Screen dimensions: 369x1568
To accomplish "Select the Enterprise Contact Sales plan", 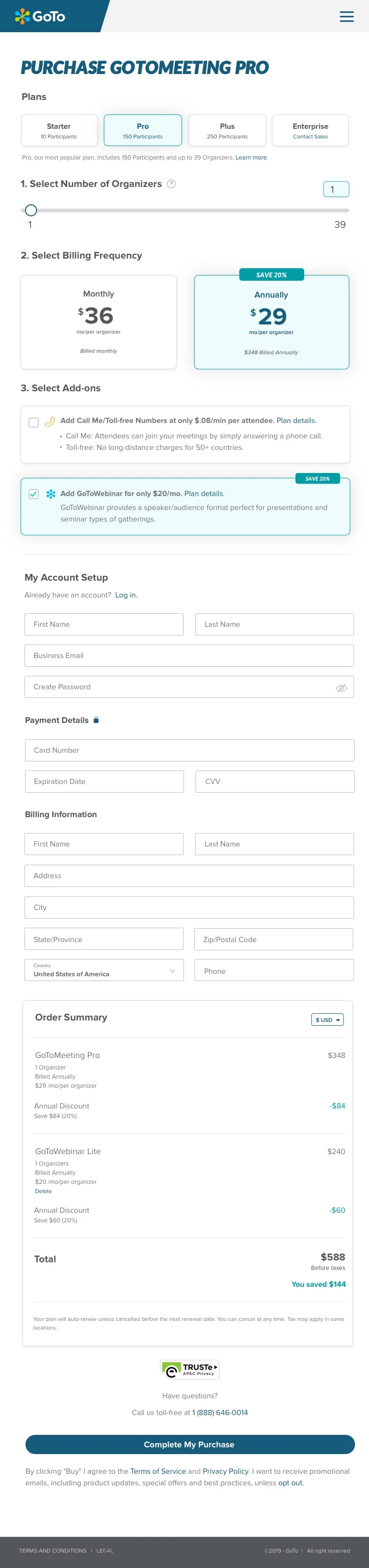I will coord(310,130).
